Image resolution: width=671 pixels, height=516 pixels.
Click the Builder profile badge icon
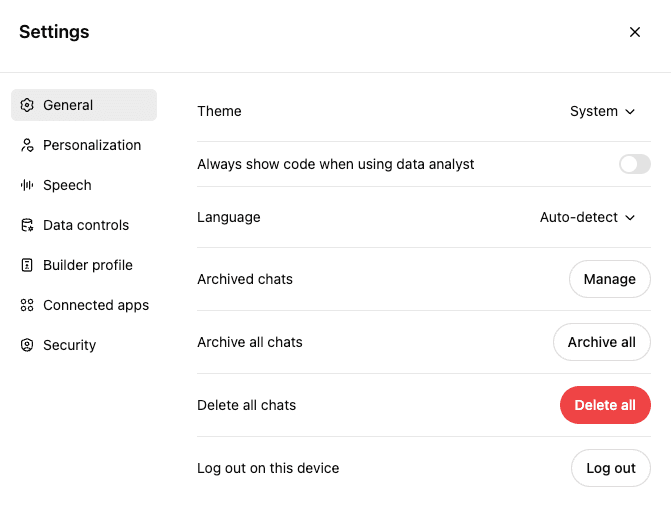pos(27,265)
